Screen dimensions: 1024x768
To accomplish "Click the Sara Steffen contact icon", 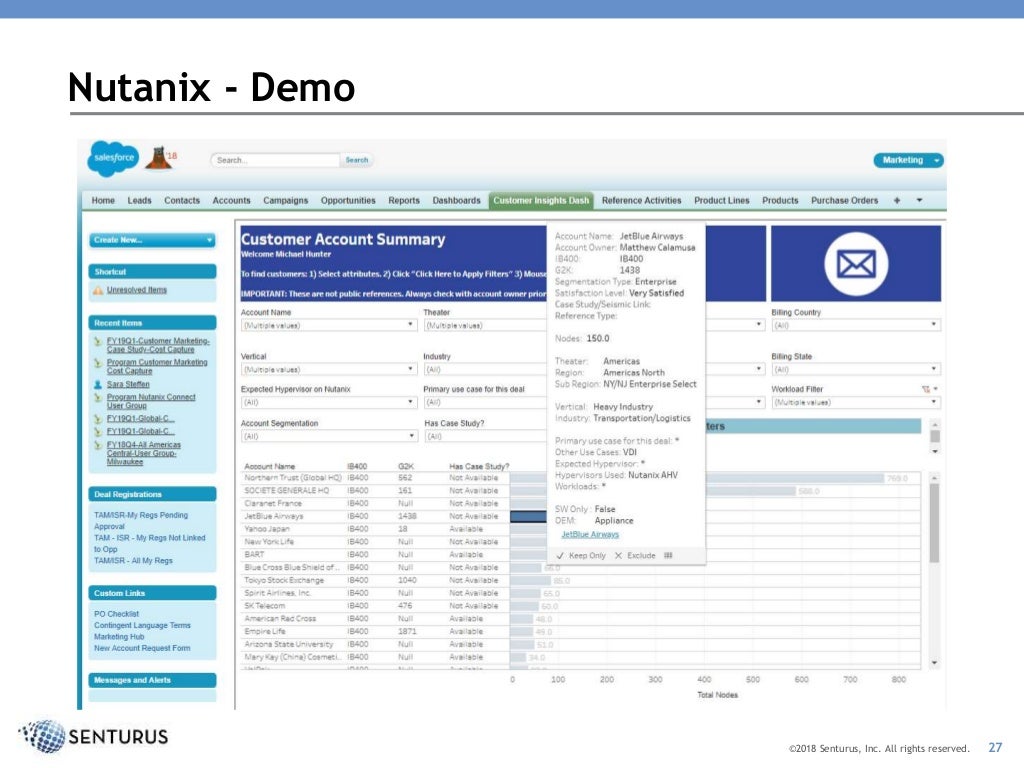I will click(x=98, y=385).
